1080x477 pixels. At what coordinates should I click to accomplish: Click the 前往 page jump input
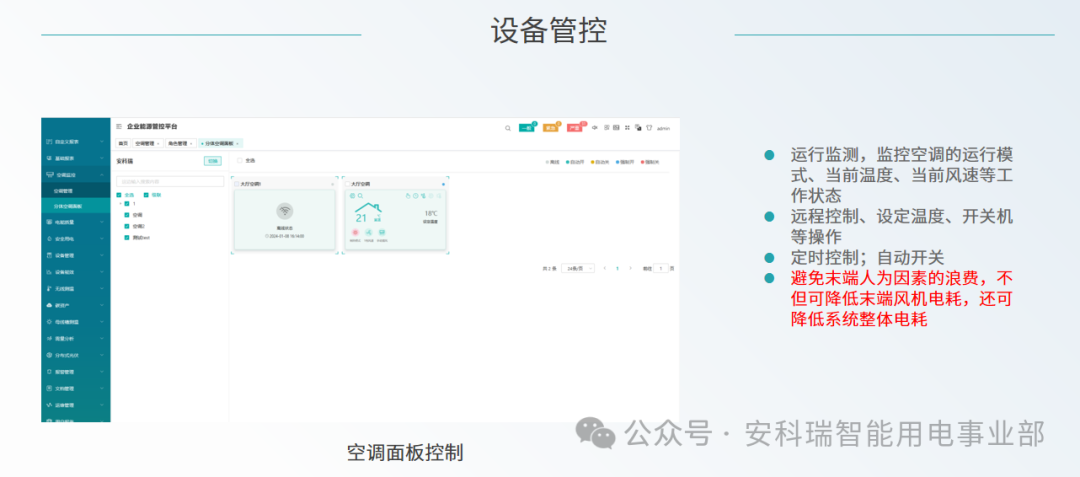661,268
